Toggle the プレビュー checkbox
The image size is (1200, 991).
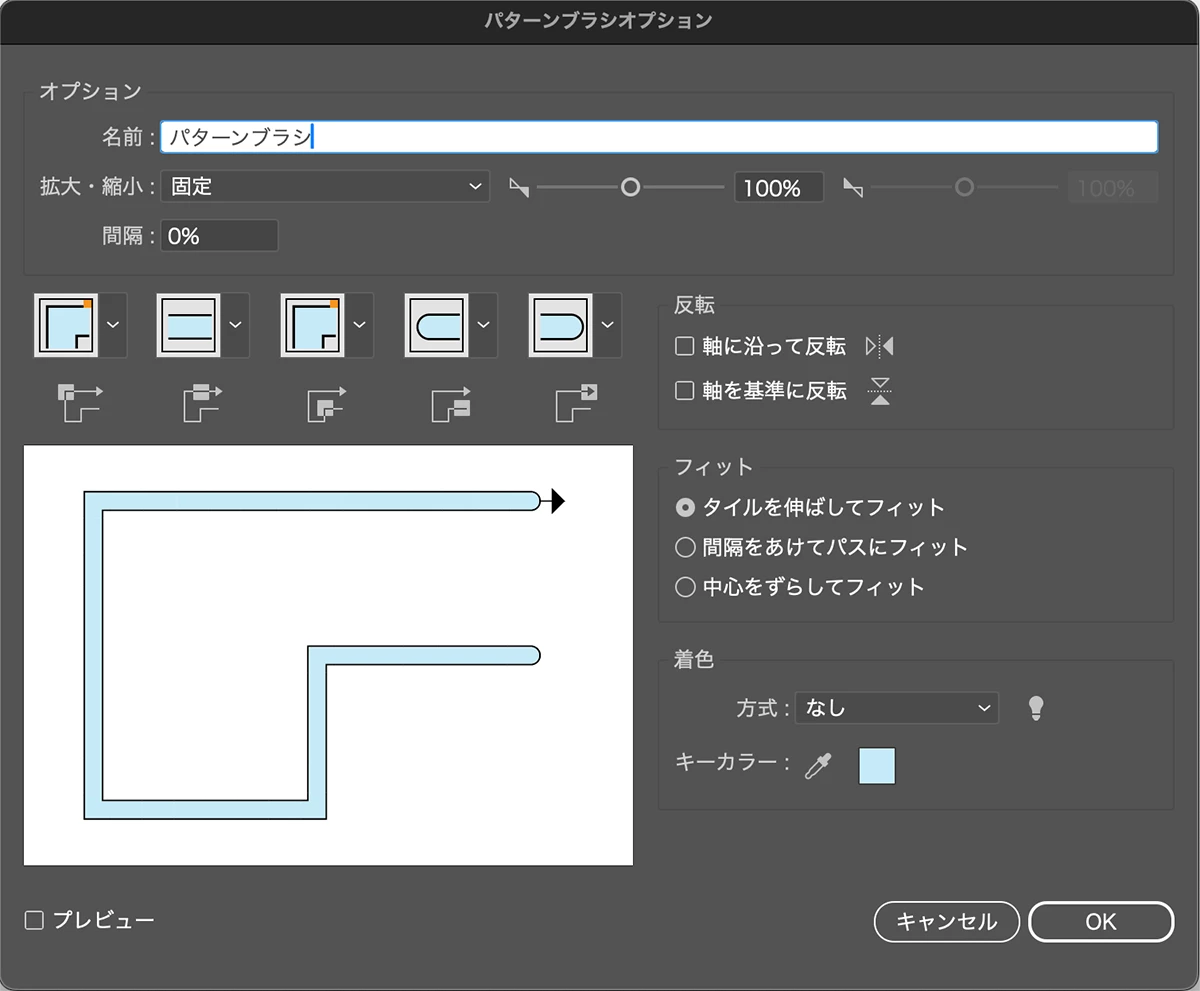tap(34, 921)
